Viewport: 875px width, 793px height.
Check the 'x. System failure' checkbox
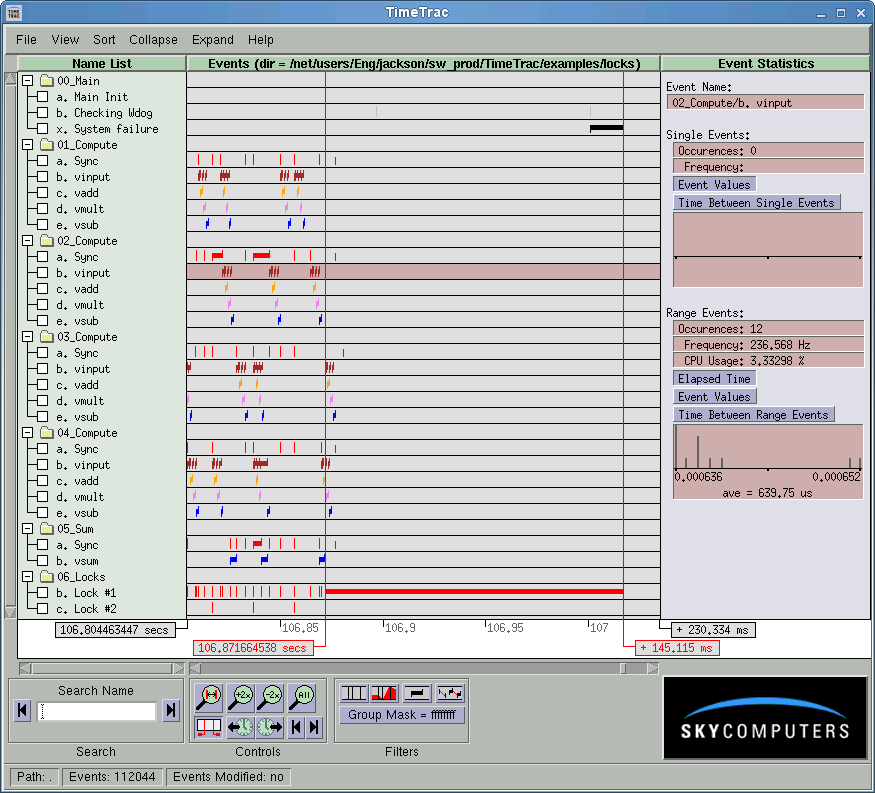[42, 129]
